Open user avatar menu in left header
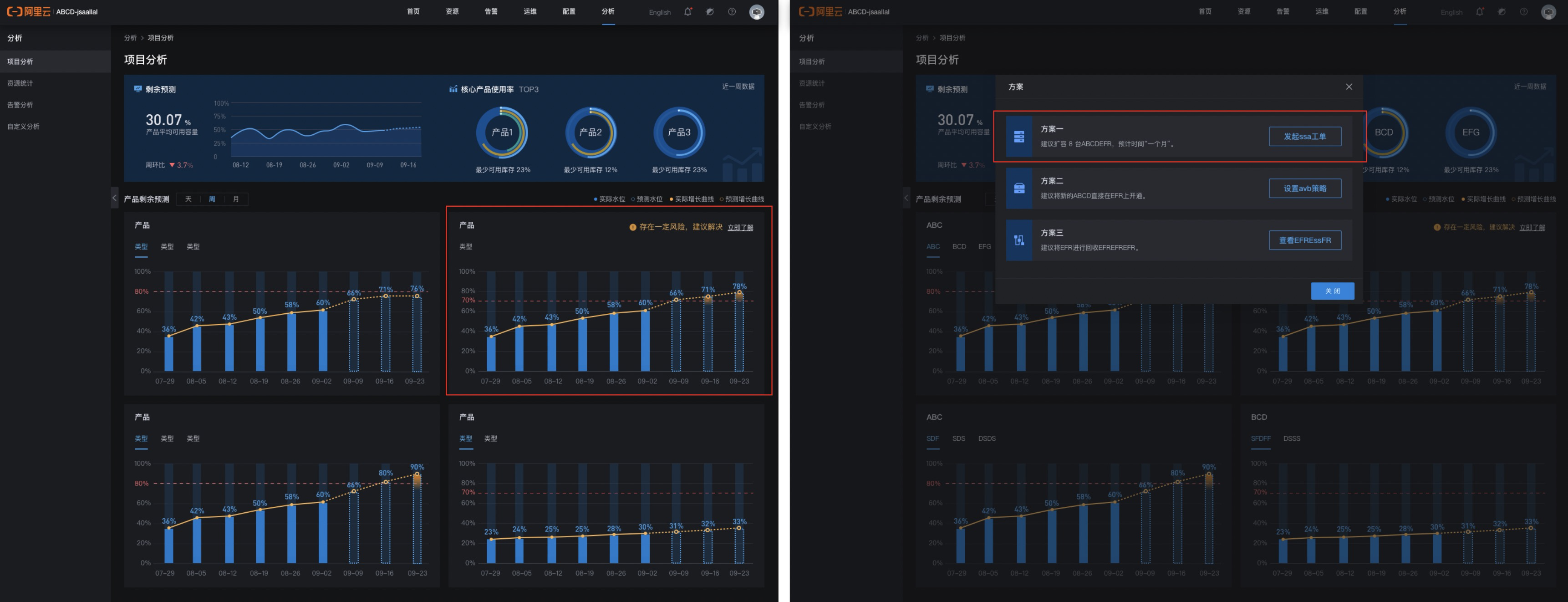This screenshot has width=1568, height=602. click(757, 11)
